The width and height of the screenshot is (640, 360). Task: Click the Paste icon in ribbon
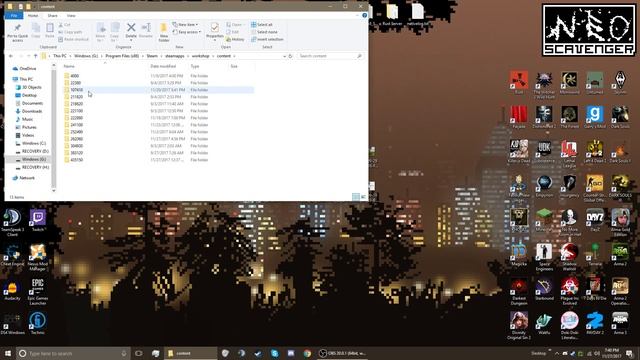50,31
